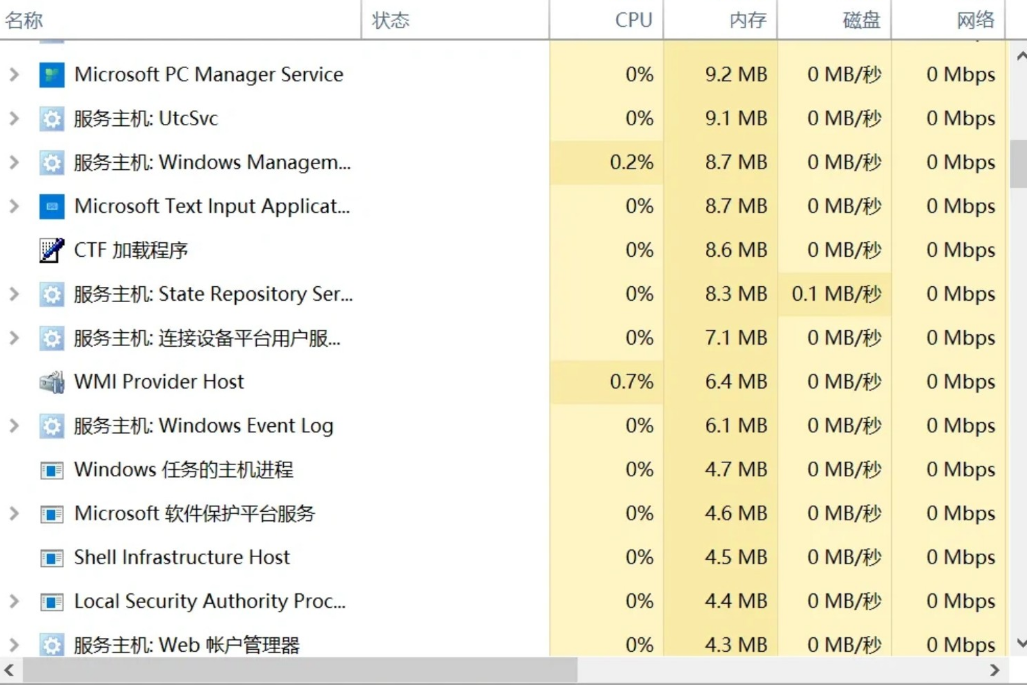Click the horizontal scrollbar thumb
Screen dimensions: 1027x685
(x=300, y=670)
